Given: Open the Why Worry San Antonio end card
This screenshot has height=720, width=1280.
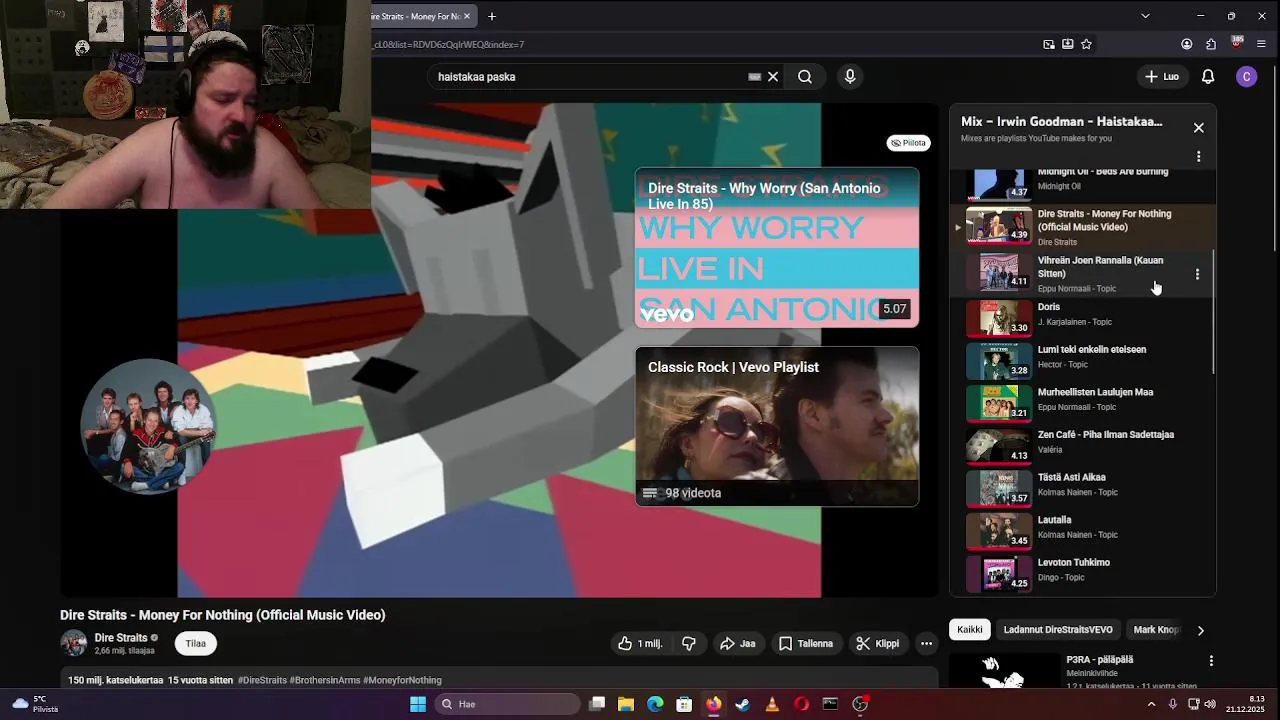Looking at the screenshot, I should [x=777, y=248].
